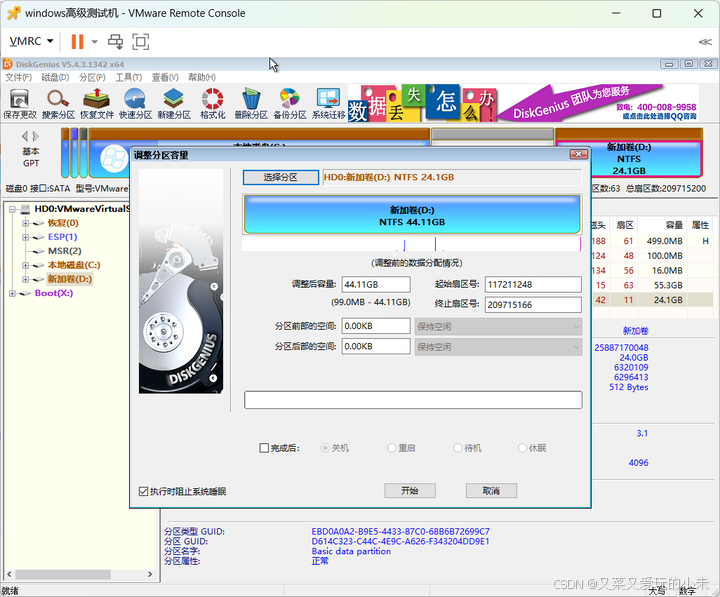The image size is (720, 597).
Task: Expand the Boot(X:) tree node
Action: point(12,293)
